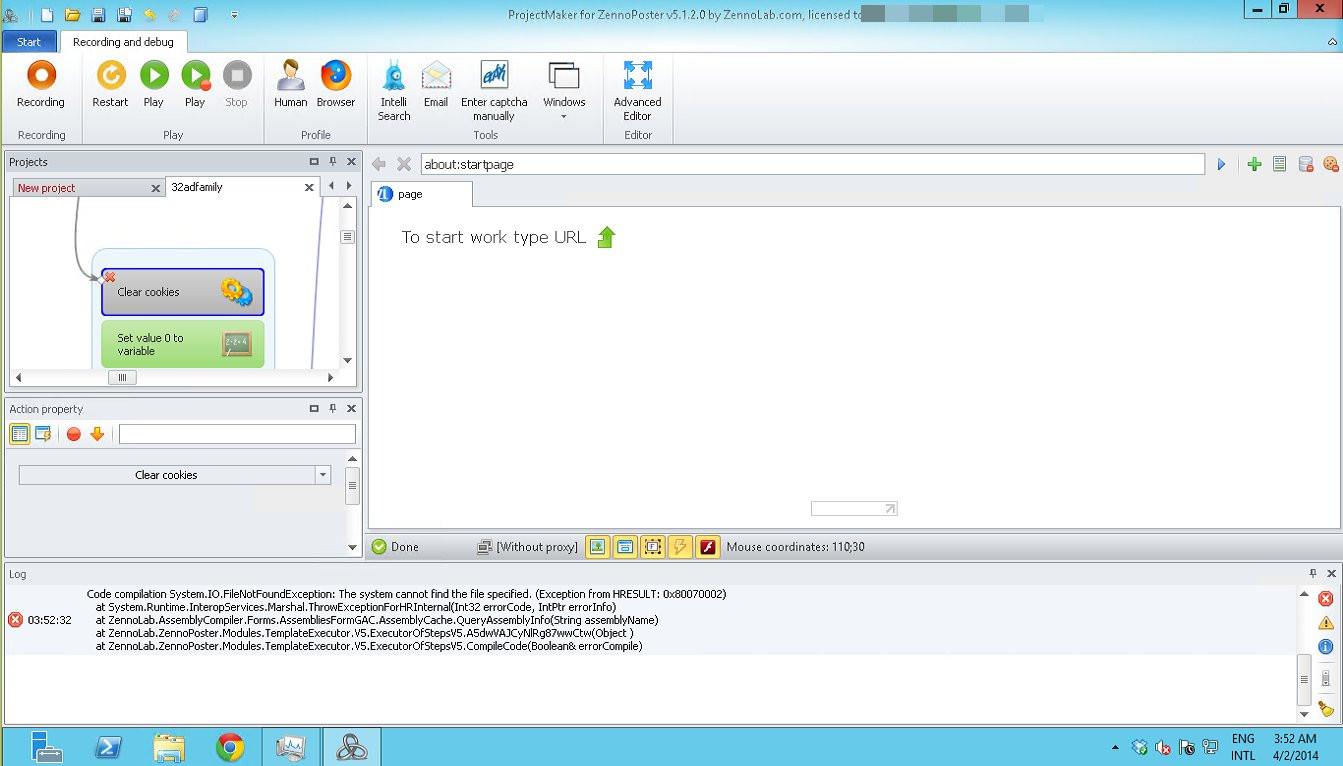The width and height of the screenshot is (1343, 766).
Task: Run the project with the plain green Play
Action: point(153,84)
